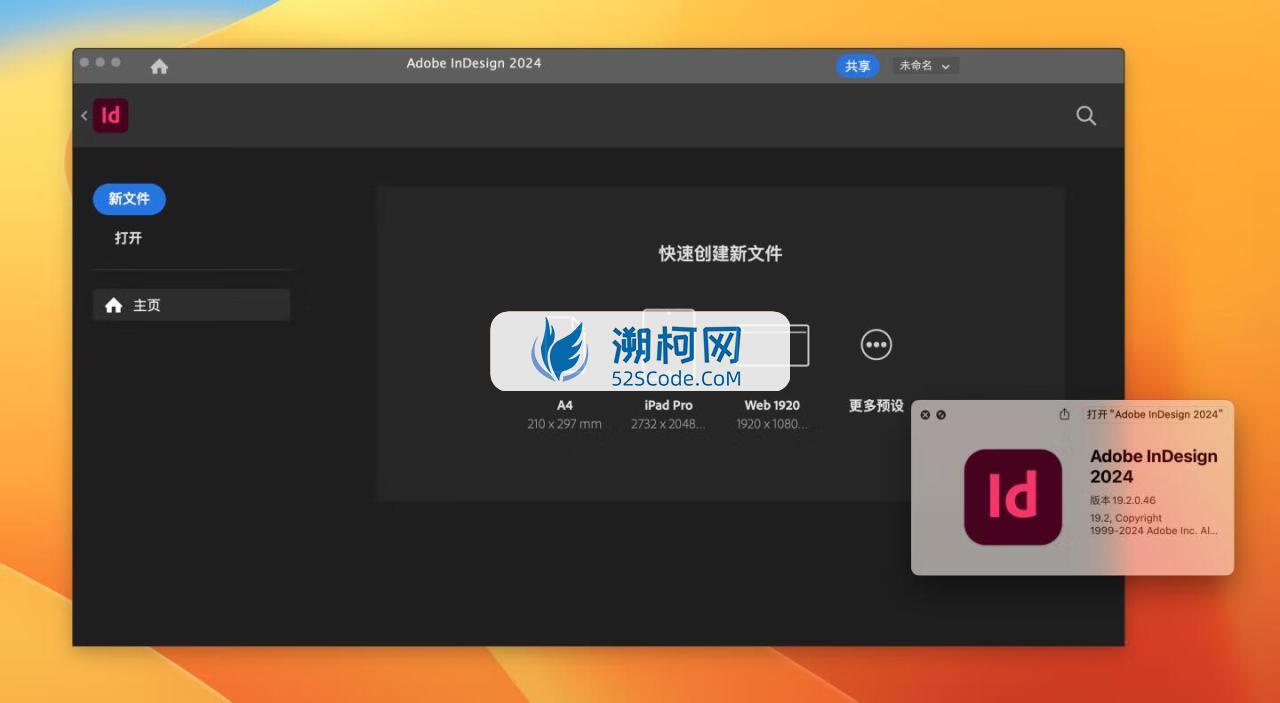Click the copyright 1999-2024 Adobe text

click(x=1155, y=525)
